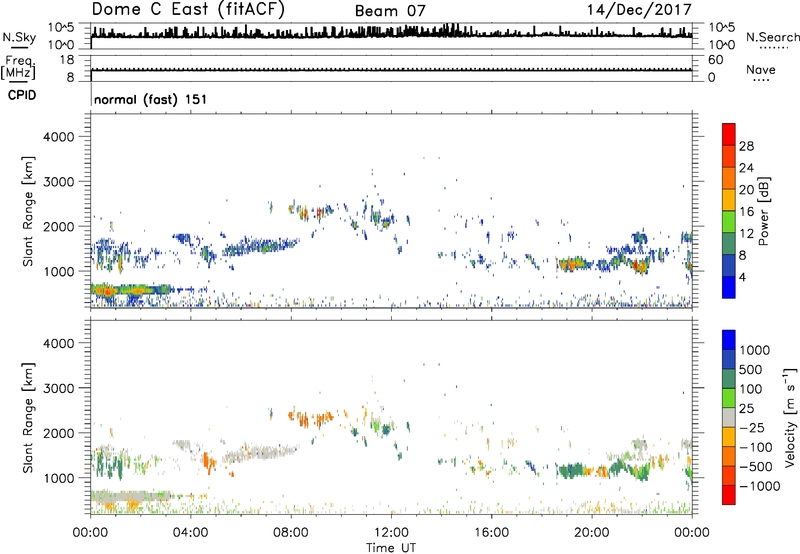This screenshot has width=800, height=554.
Task: Click the '500' velocity color bar label
Action: 751,370
